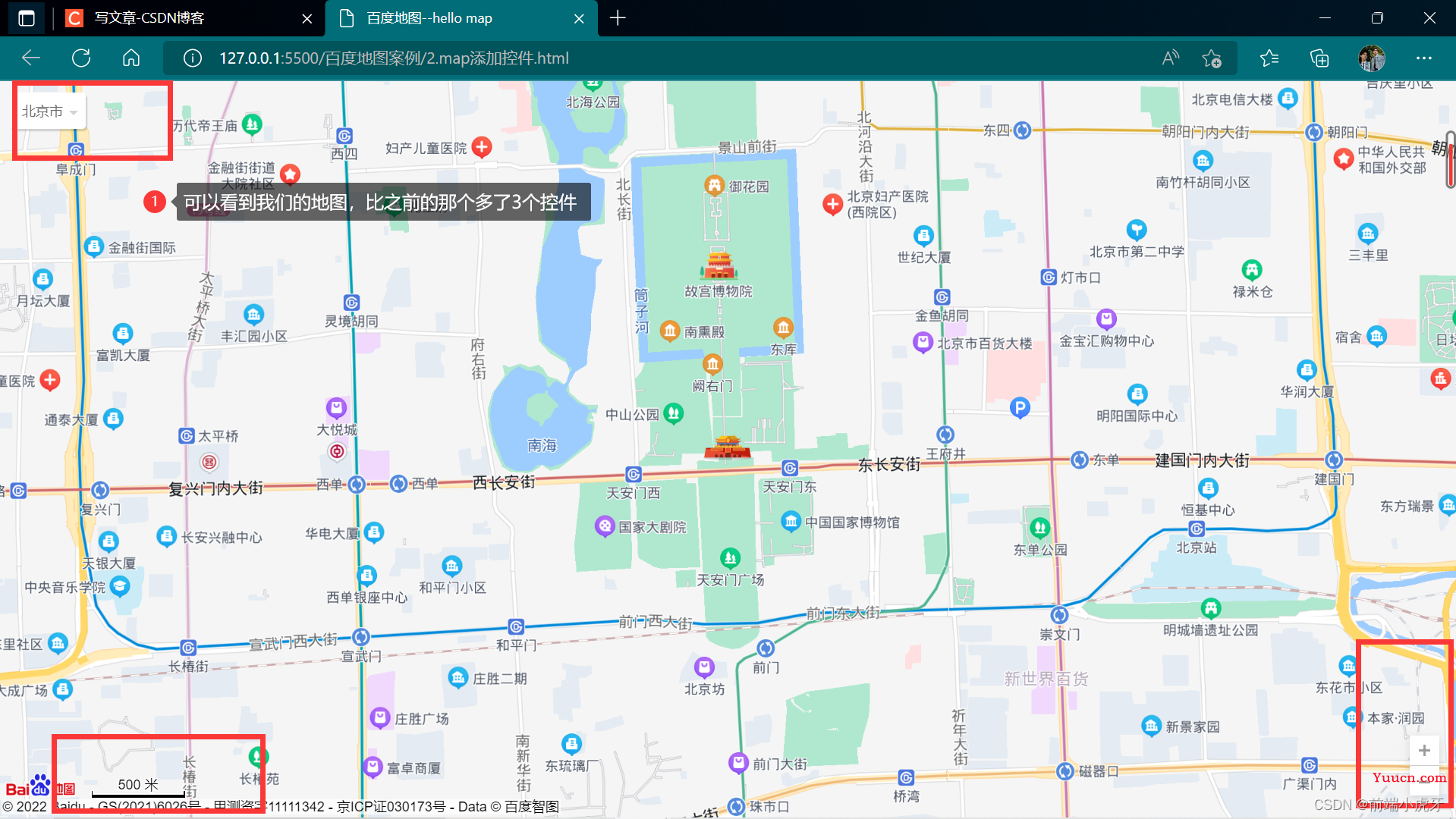This screenshot has height=819, width=1456.
Task: Open the browser home page
Action: point(131,58)
